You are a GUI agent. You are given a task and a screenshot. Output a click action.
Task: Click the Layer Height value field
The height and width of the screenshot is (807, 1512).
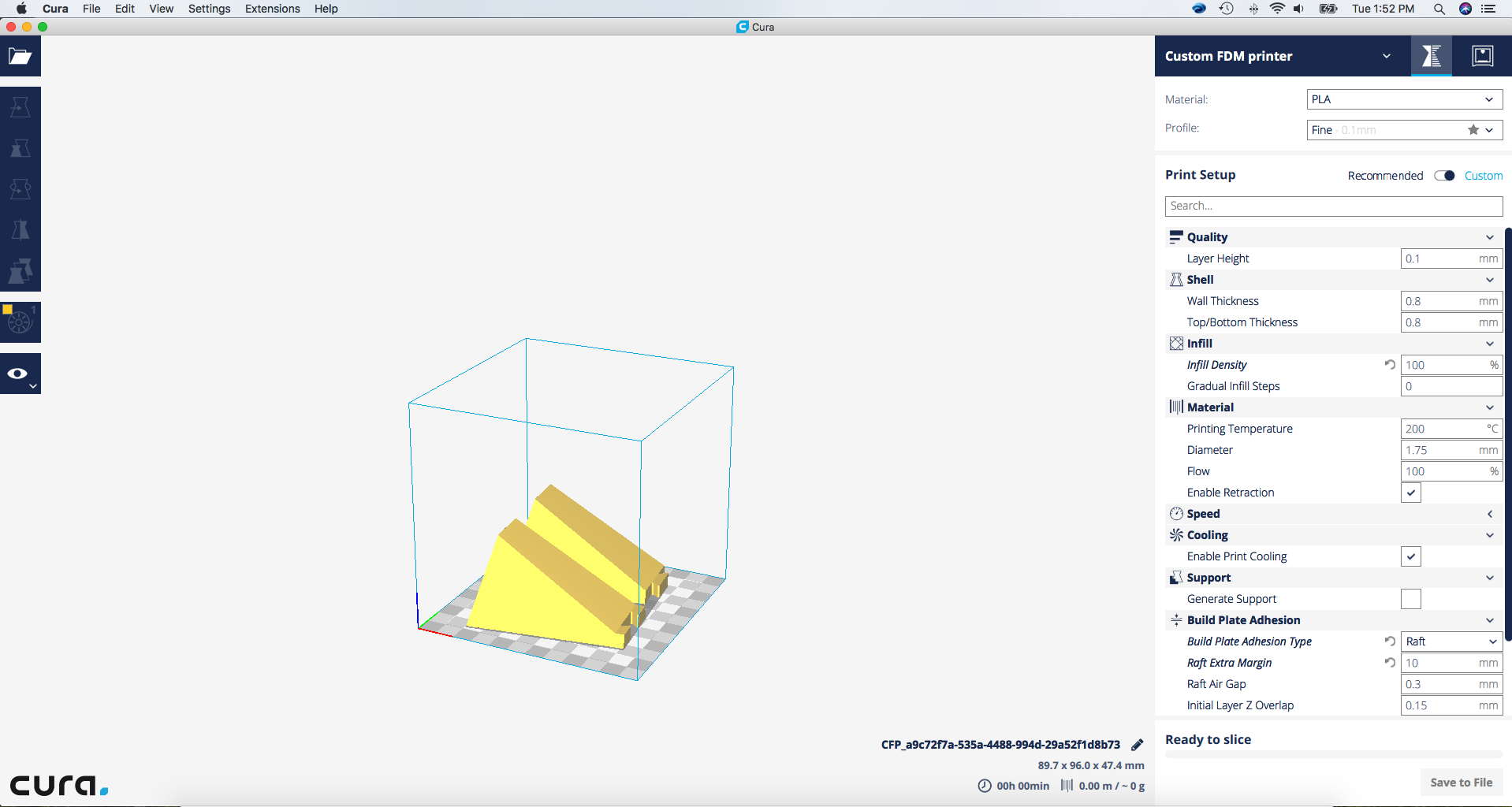1451,258
